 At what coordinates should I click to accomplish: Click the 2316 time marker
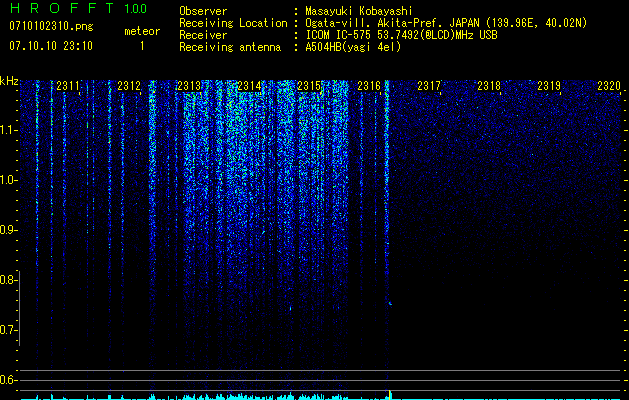369,85
